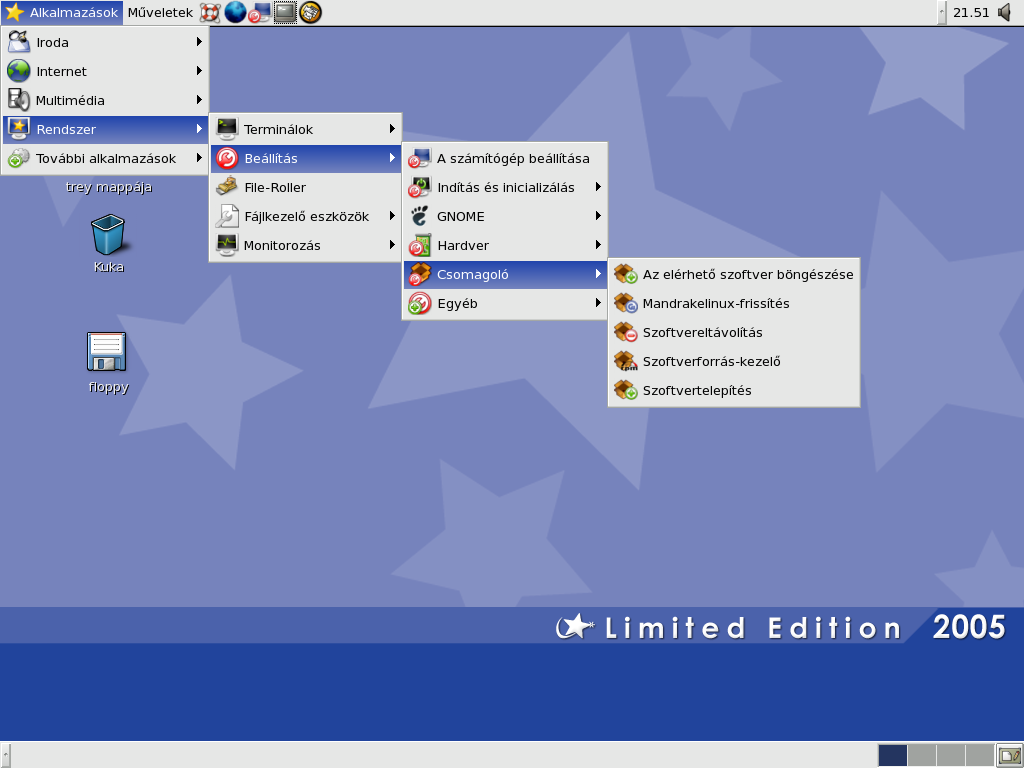Select the Rendszer menu entry
The width and height of the screenshot is (1024, 768).
105,129
